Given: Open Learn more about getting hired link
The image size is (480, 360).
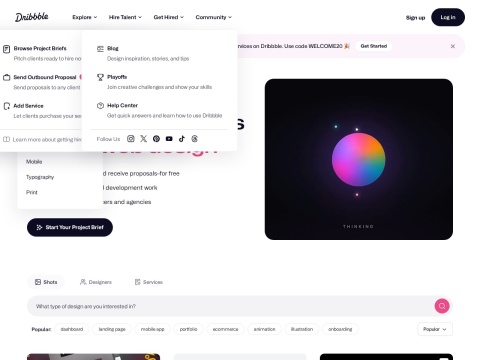Looking at the screenshot, I should (47, 139).
